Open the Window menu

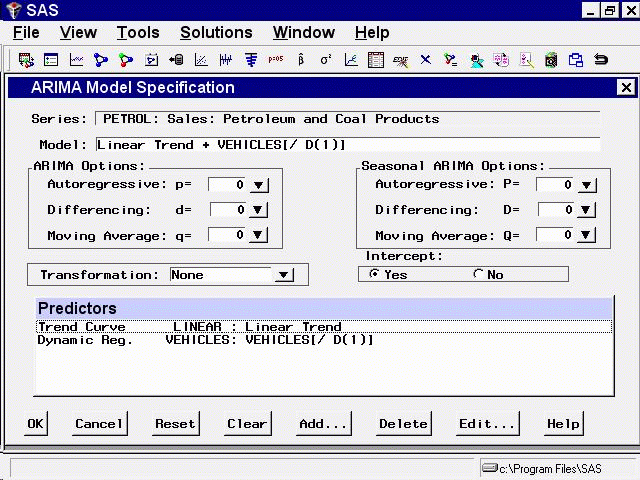(x=304, y=33)
